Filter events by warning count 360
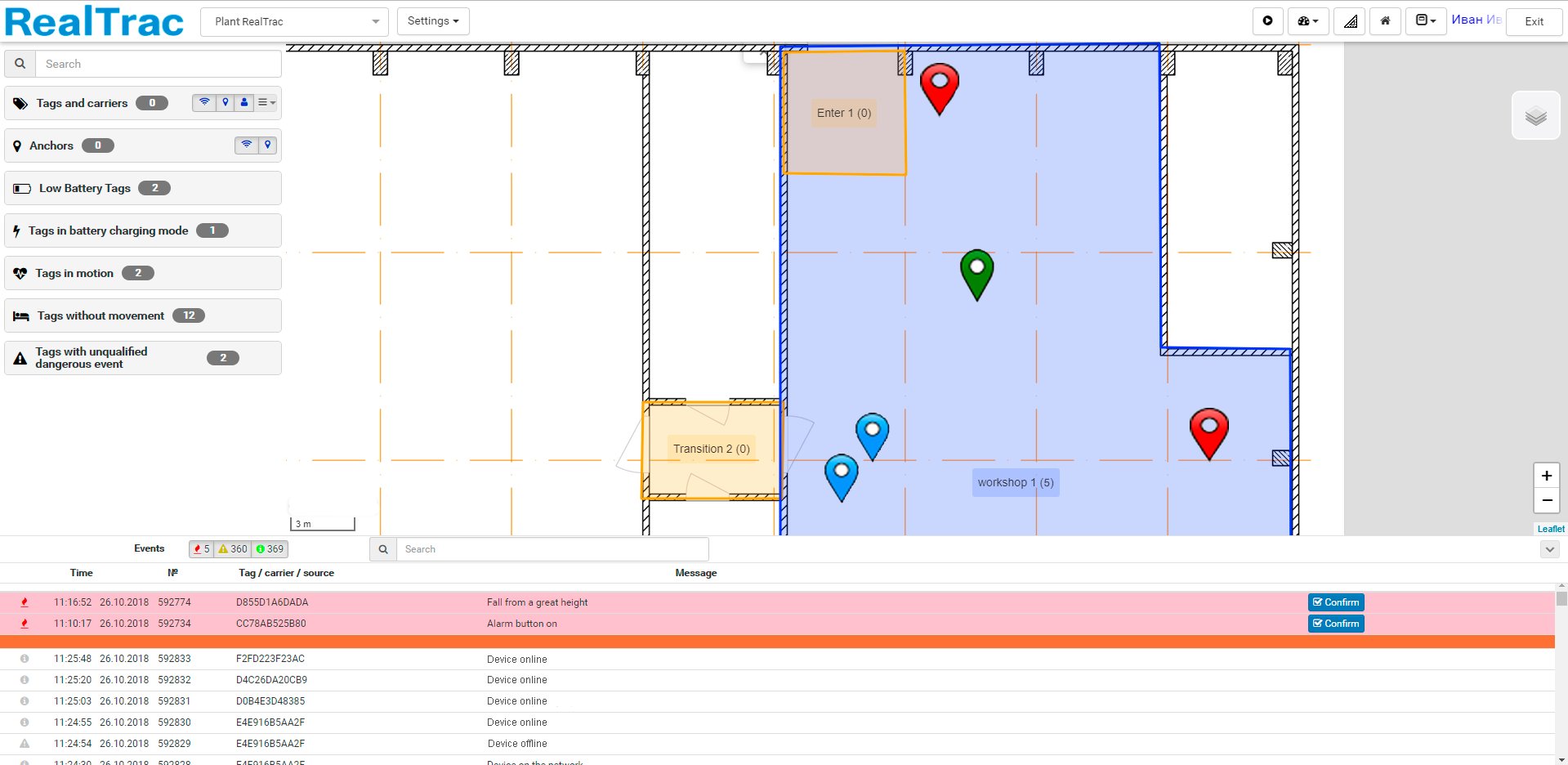 232,549
